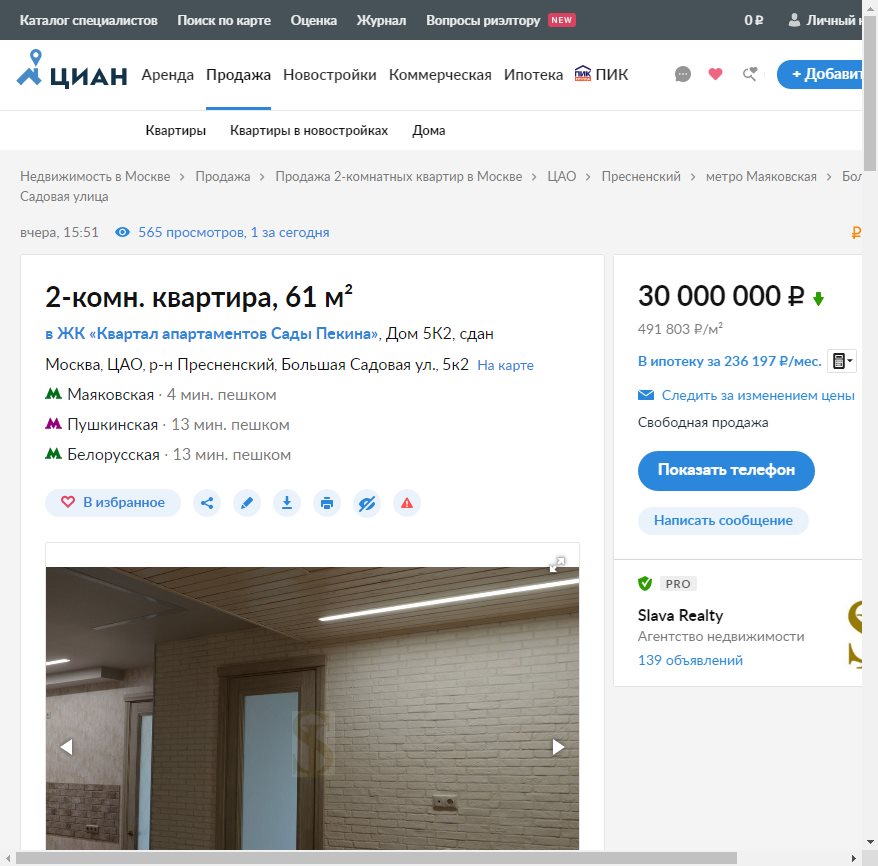The image size is (878, 866).
Task: Print the listing using printer icon
Action: coord(327,503)
